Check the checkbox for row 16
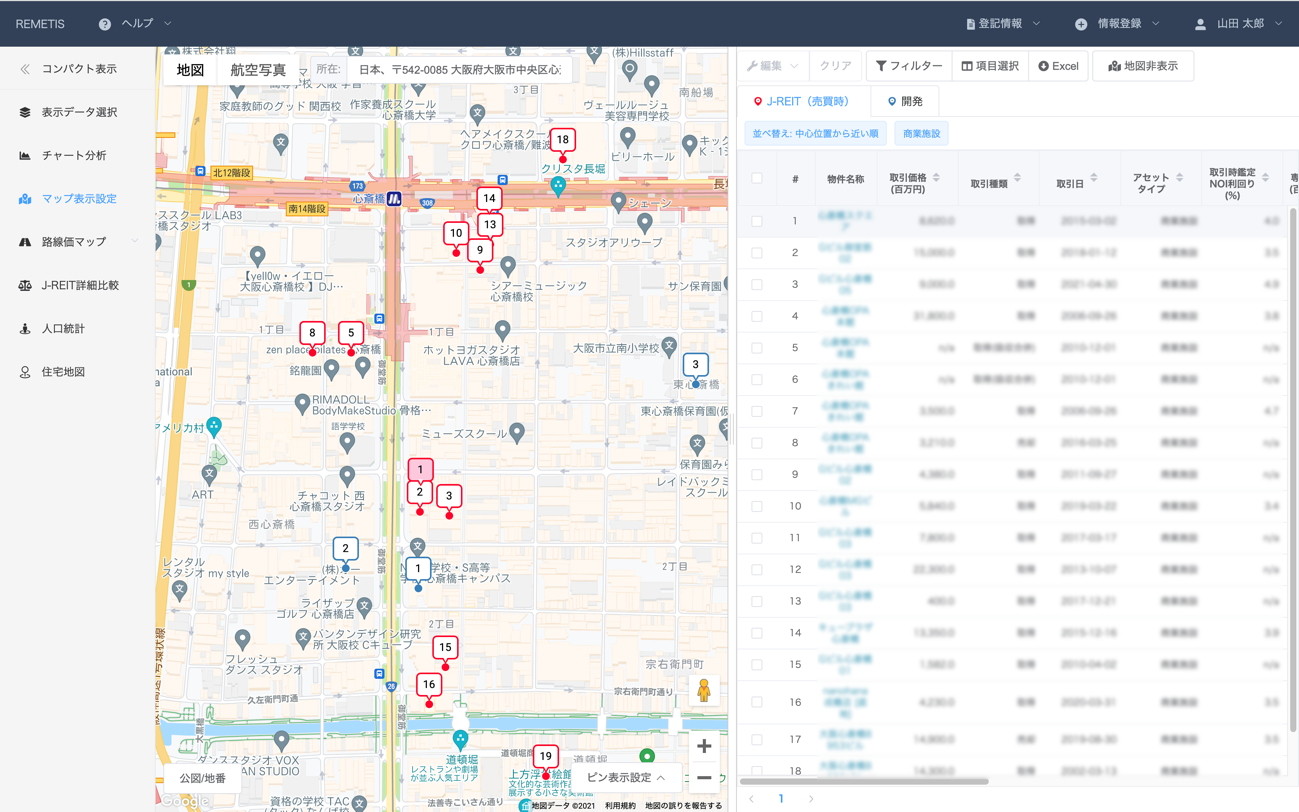 pyautogui.click(x=757, y=702)
